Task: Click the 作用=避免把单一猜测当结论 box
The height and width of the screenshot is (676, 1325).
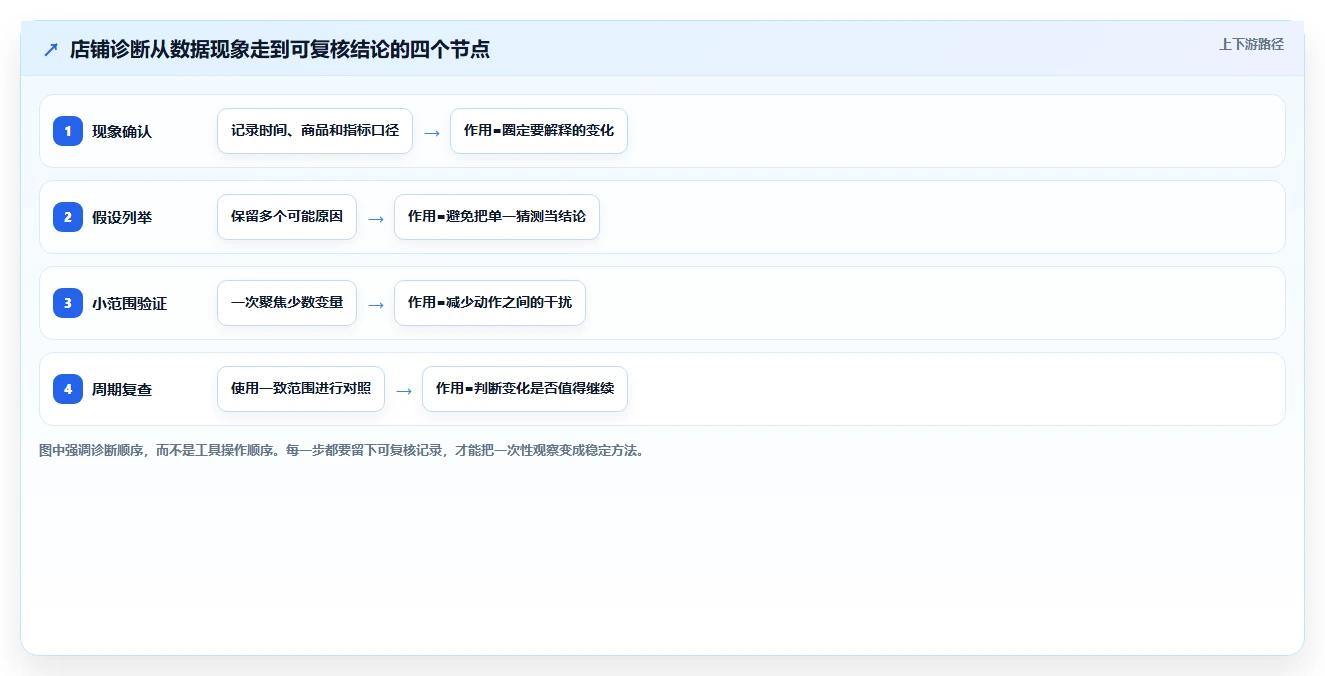Action: 497,217
